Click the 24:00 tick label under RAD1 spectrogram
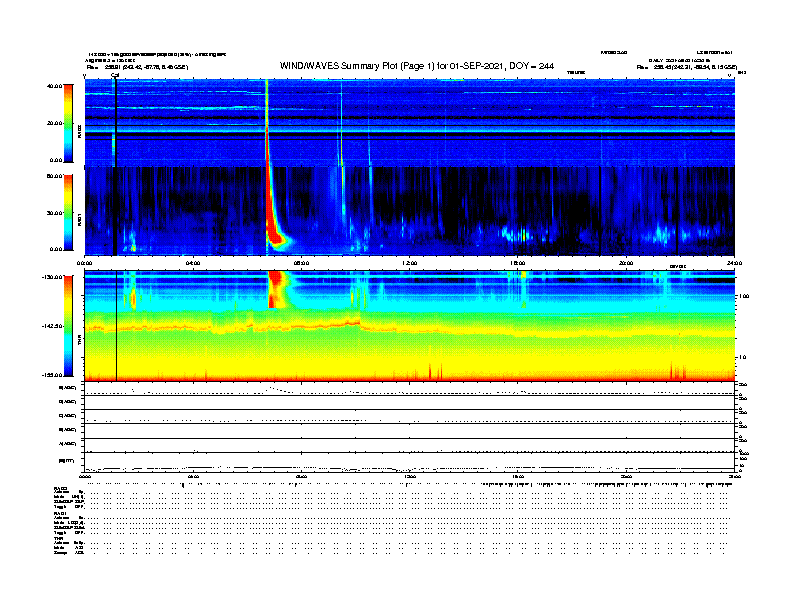The image size is (792, 612). pyautogui.click(x=734, y=263)
